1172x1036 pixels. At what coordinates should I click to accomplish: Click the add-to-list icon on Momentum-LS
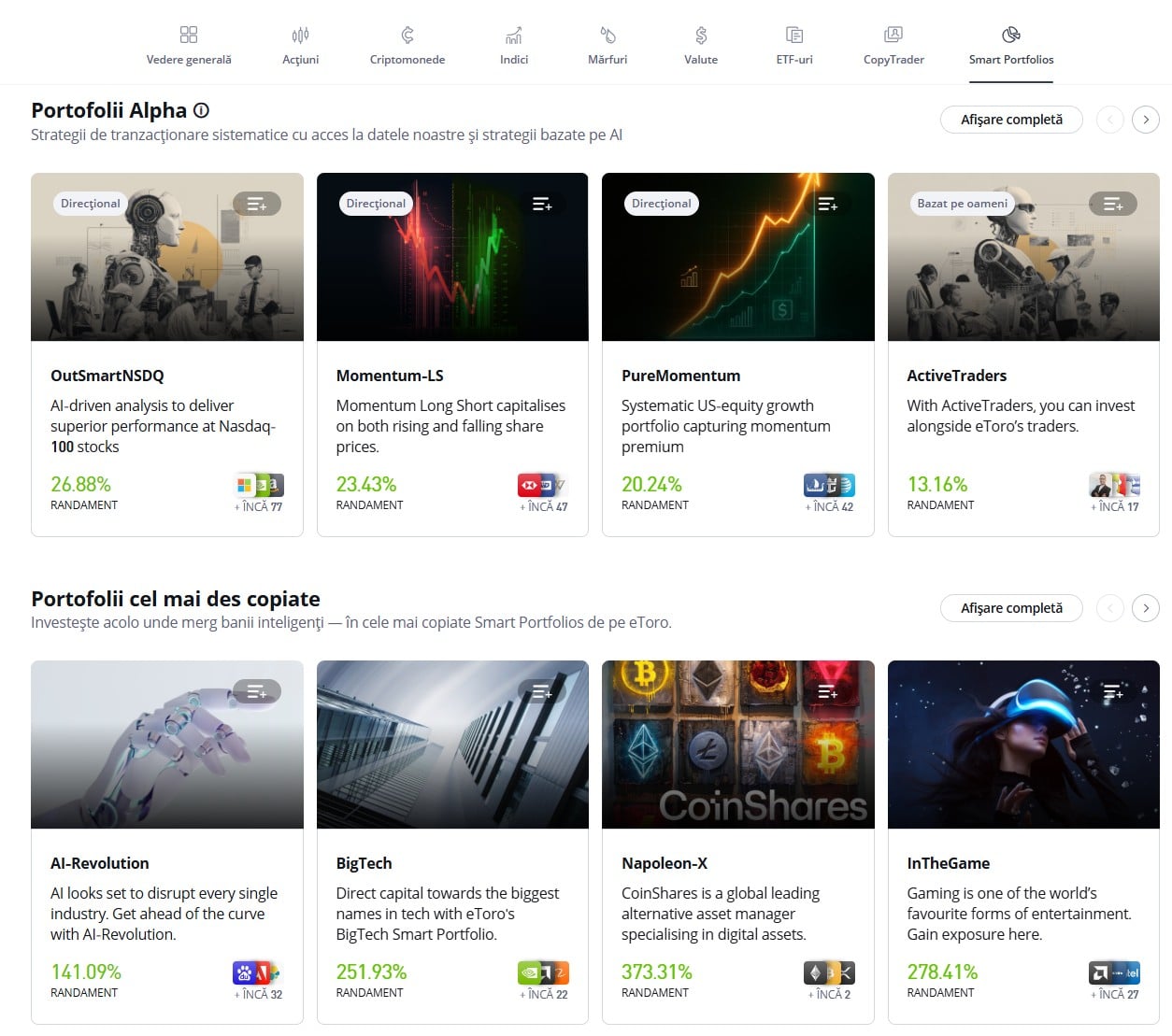tap(542, 204)
